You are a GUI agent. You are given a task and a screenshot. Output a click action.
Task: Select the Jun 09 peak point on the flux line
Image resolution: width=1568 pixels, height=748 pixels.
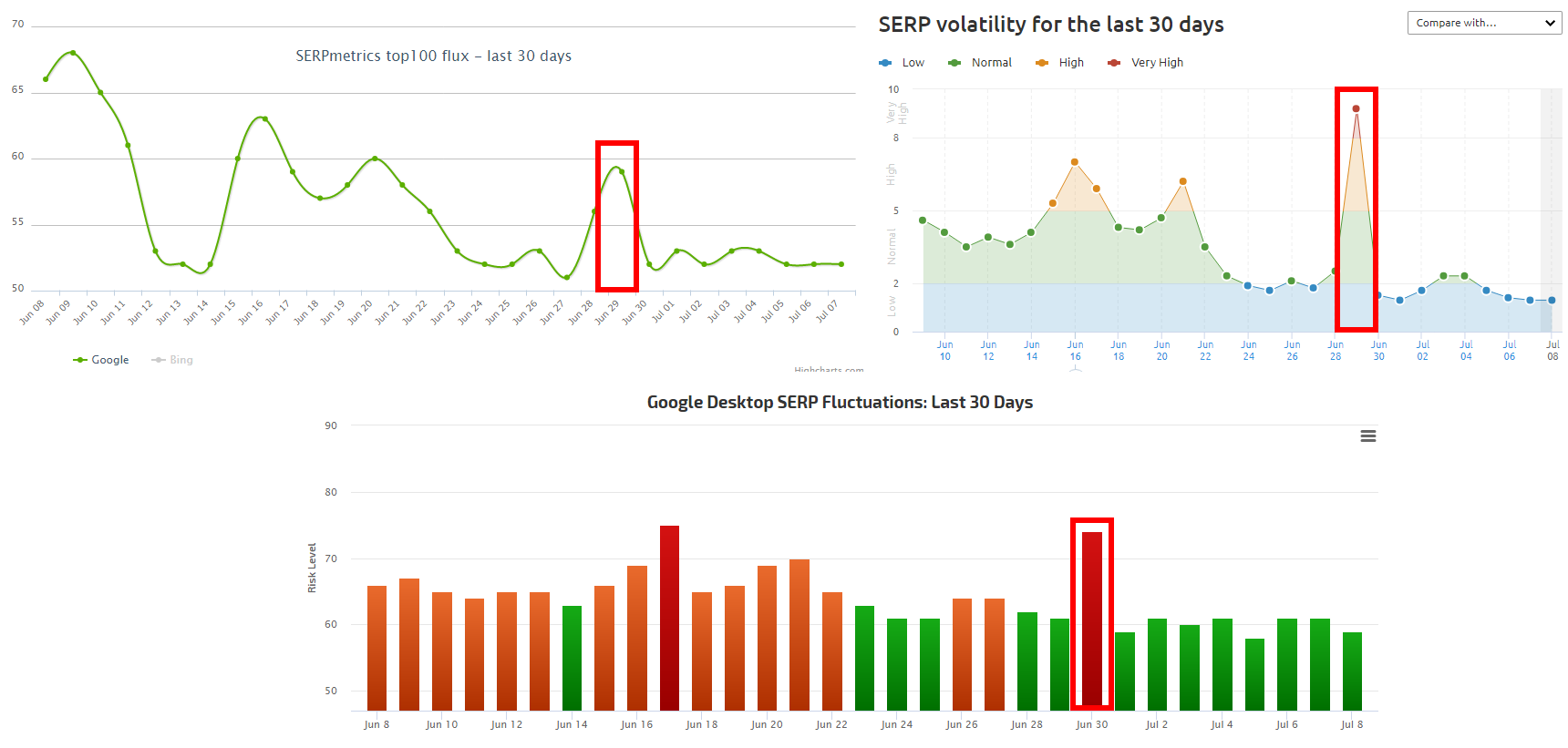click(x=73, y=53)
